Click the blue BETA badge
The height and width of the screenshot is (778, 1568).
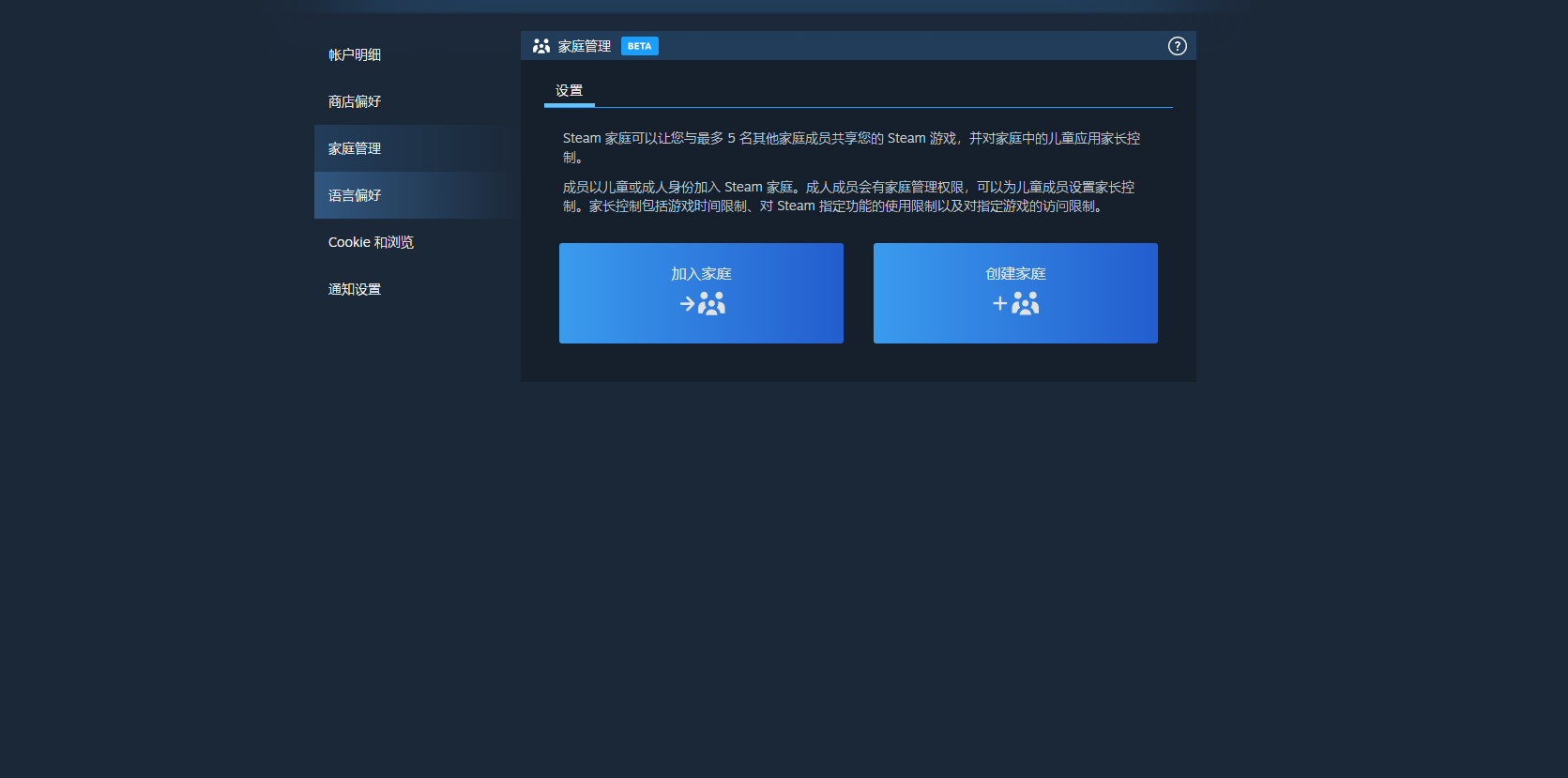click(x=639, y=46)
